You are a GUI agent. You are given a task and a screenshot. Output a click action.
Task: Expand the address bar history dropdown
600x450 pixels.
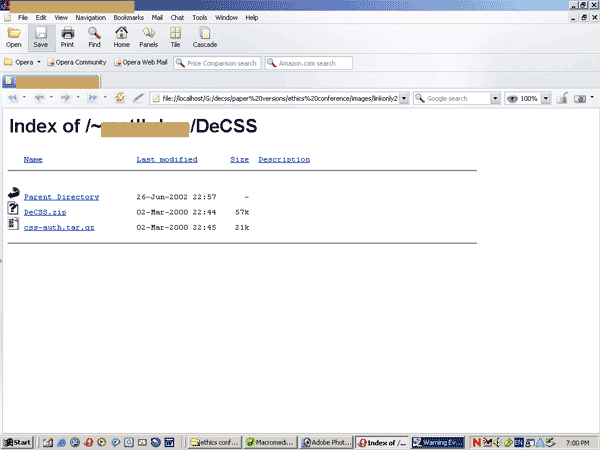tap(404, 99)
